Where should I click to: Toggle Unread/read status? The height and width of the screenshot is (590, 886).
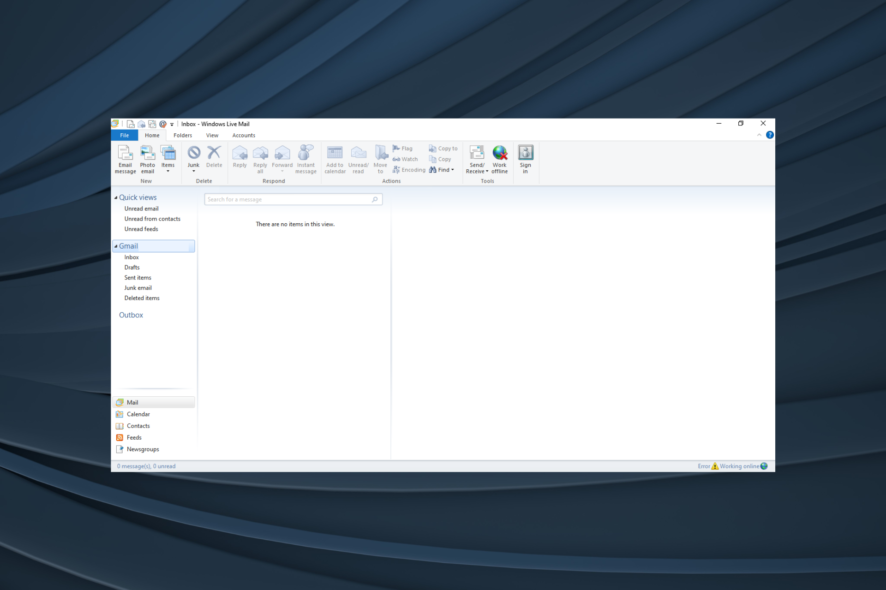(358, 159)
